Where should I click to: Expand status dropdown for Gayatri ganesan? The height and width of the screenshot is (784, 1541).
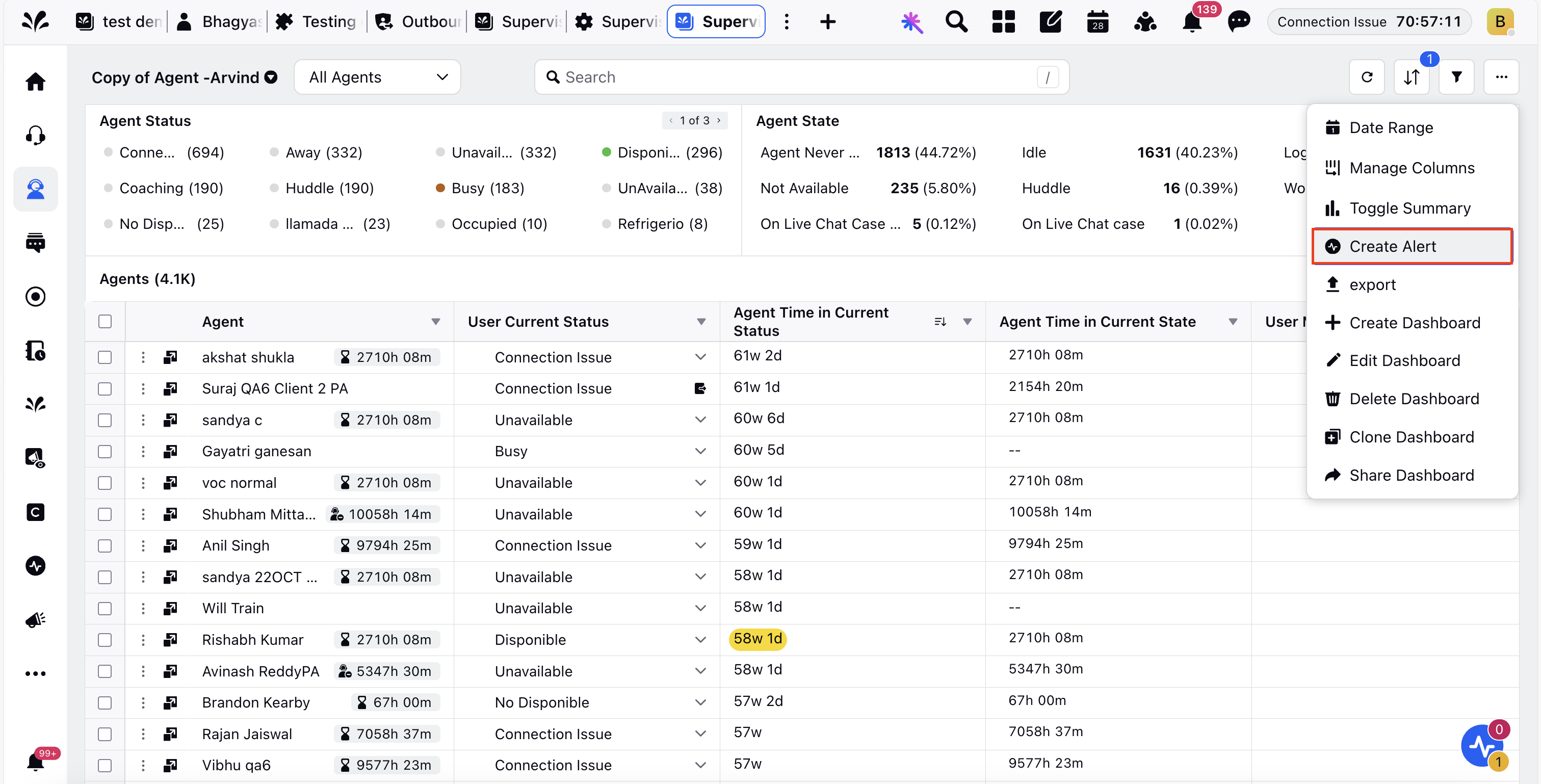pyautogui.click(x=700, y=452)
